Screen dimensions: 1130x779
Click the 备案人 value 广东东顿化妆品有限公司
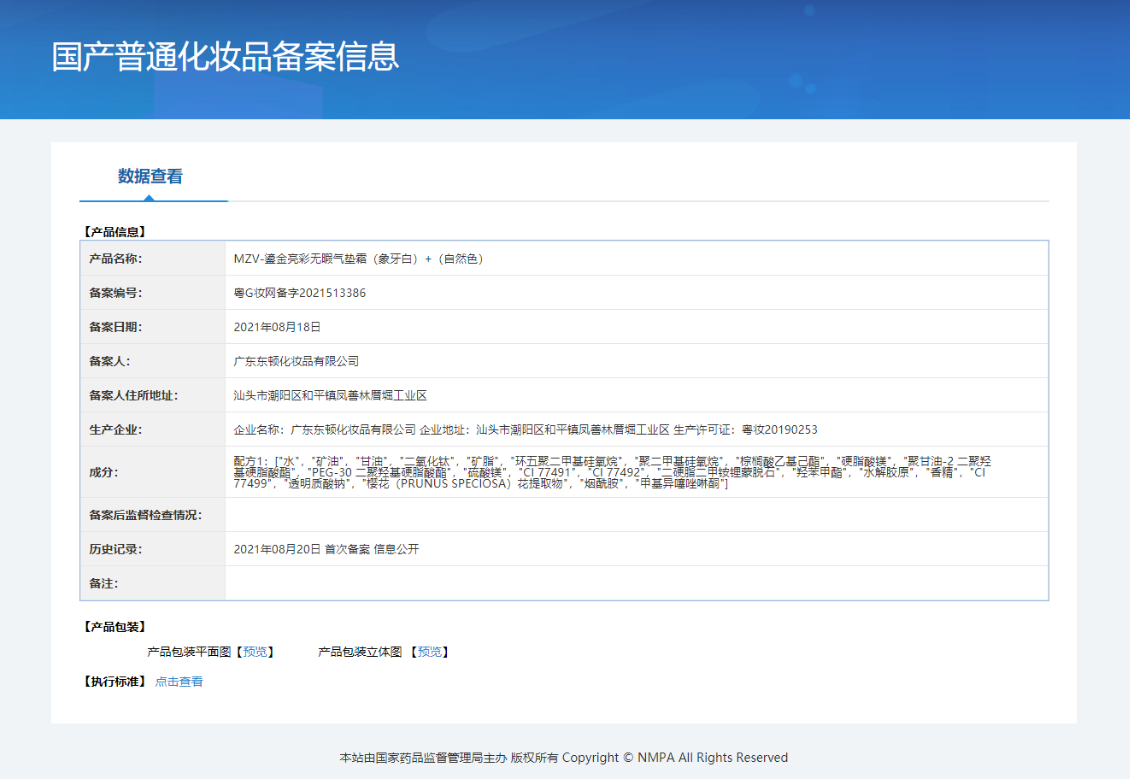point(296,361)
